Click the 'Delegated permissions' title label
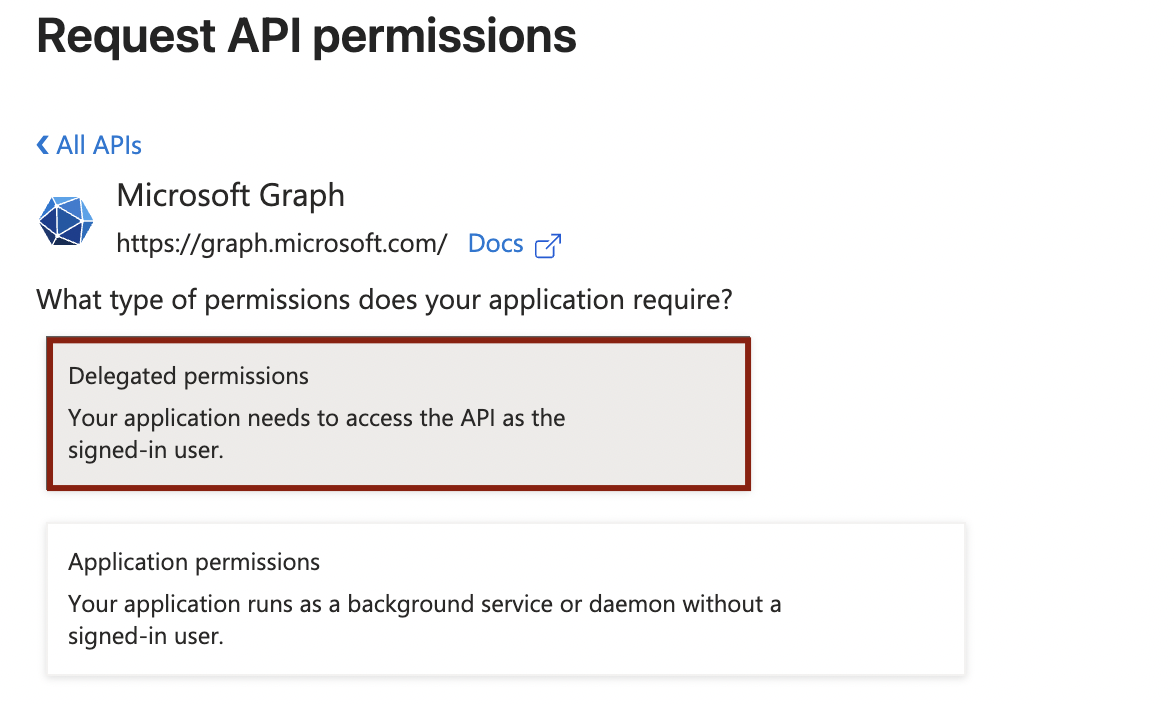The height and width of the screenshot is (704, 1174). [x=188, y=377]
